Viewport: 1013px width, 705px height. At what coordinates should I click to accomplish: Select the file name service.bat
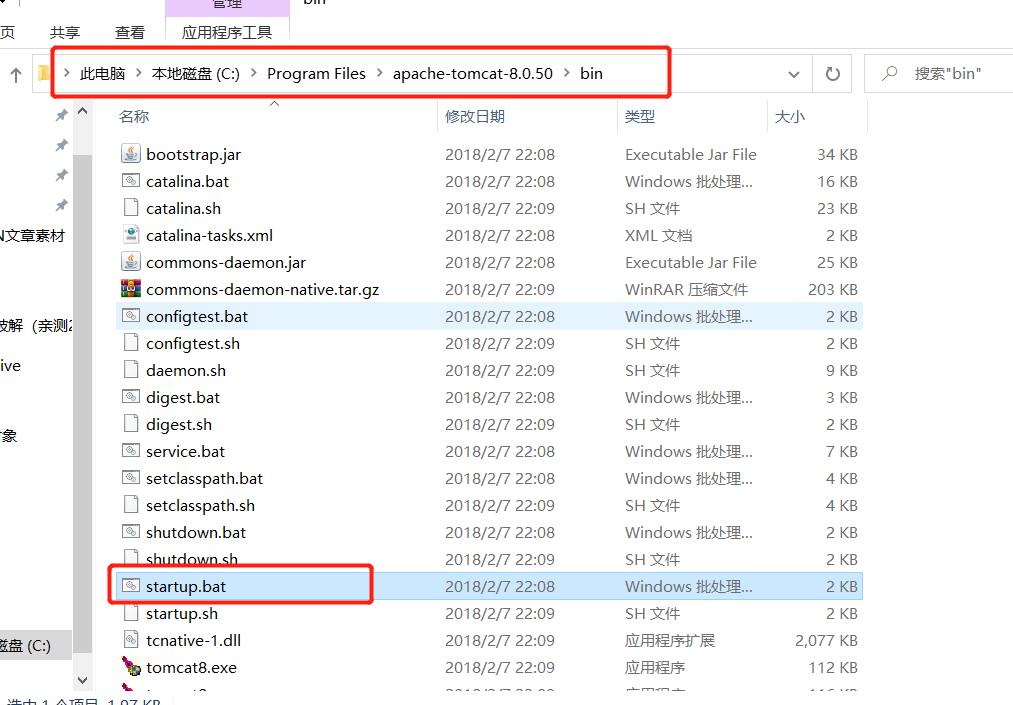tap(185, 452)
